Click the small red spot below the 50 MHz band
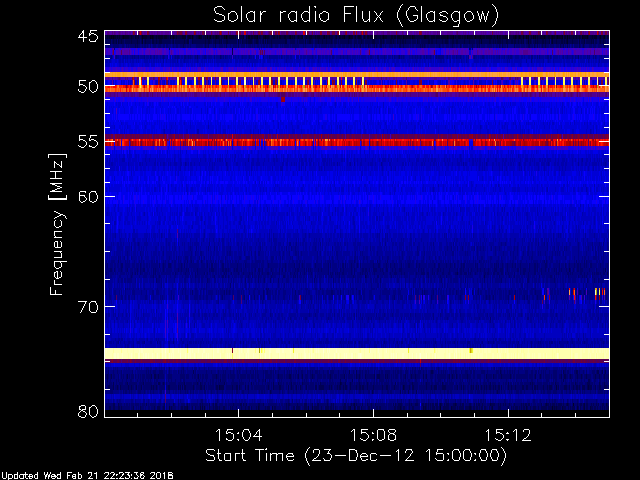The width and height of the screenshot is (640, 480). [x=283, y=99]
